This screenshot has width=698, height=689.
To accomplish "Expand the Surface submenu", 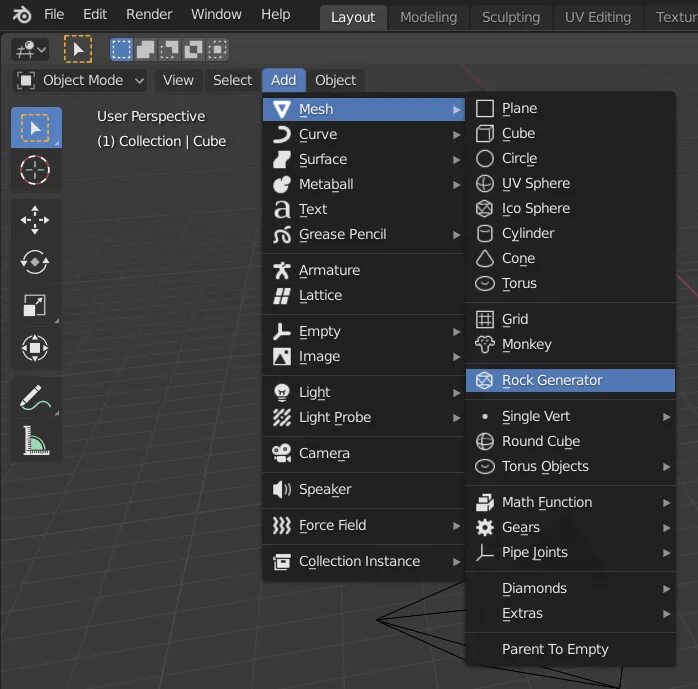I will pos(364,159).
